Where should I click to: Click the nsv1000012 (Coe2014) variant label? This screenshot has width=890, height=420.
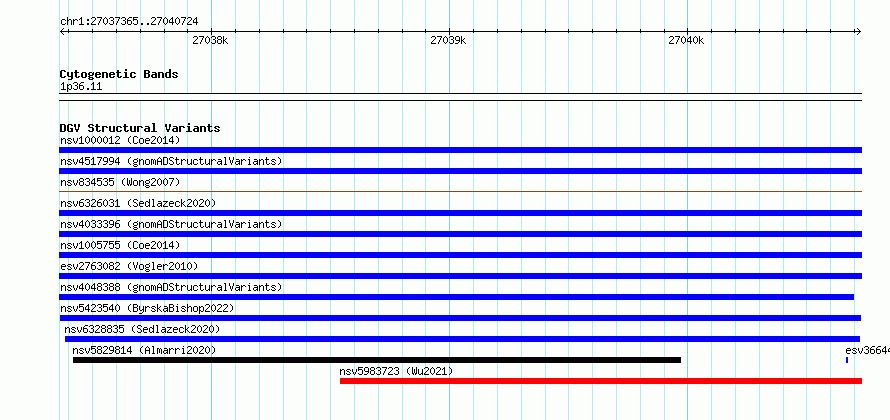[120, 140]
